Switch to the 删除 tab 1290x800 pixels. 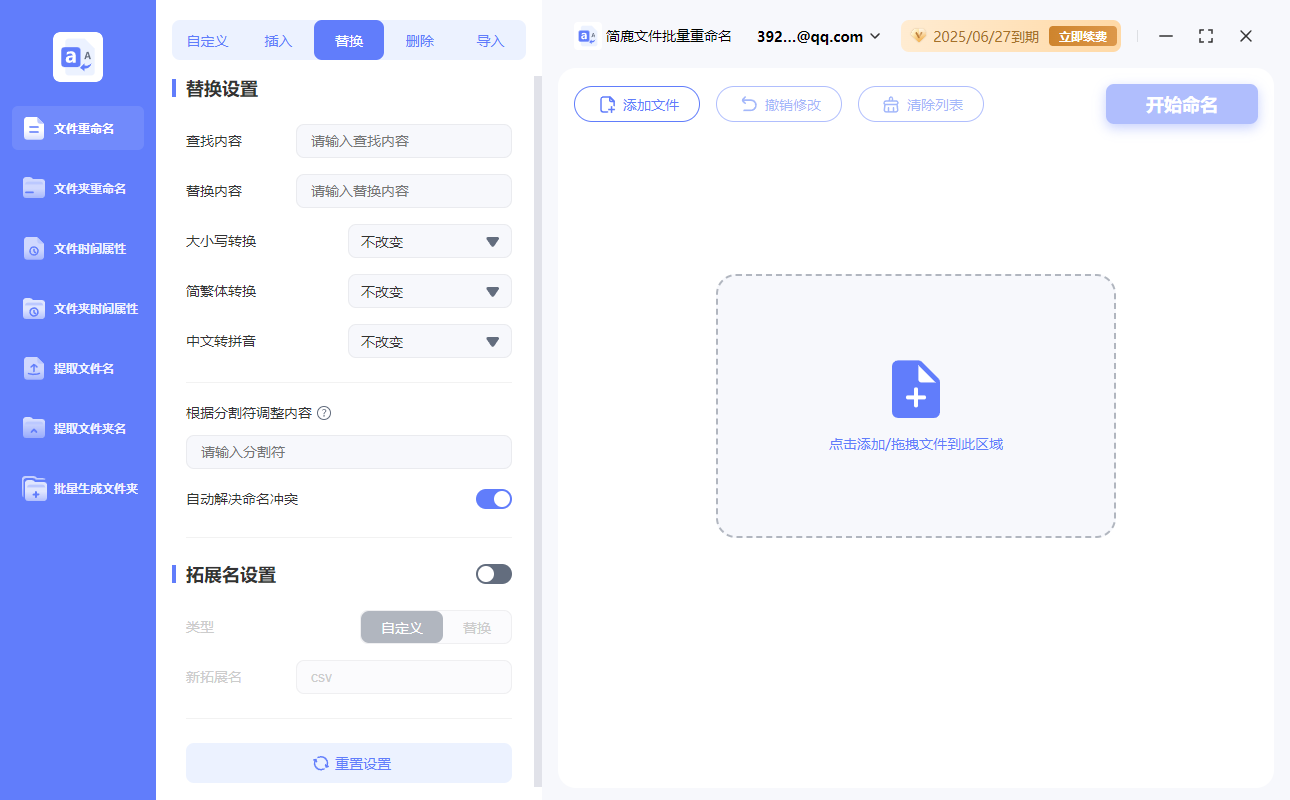419,39
